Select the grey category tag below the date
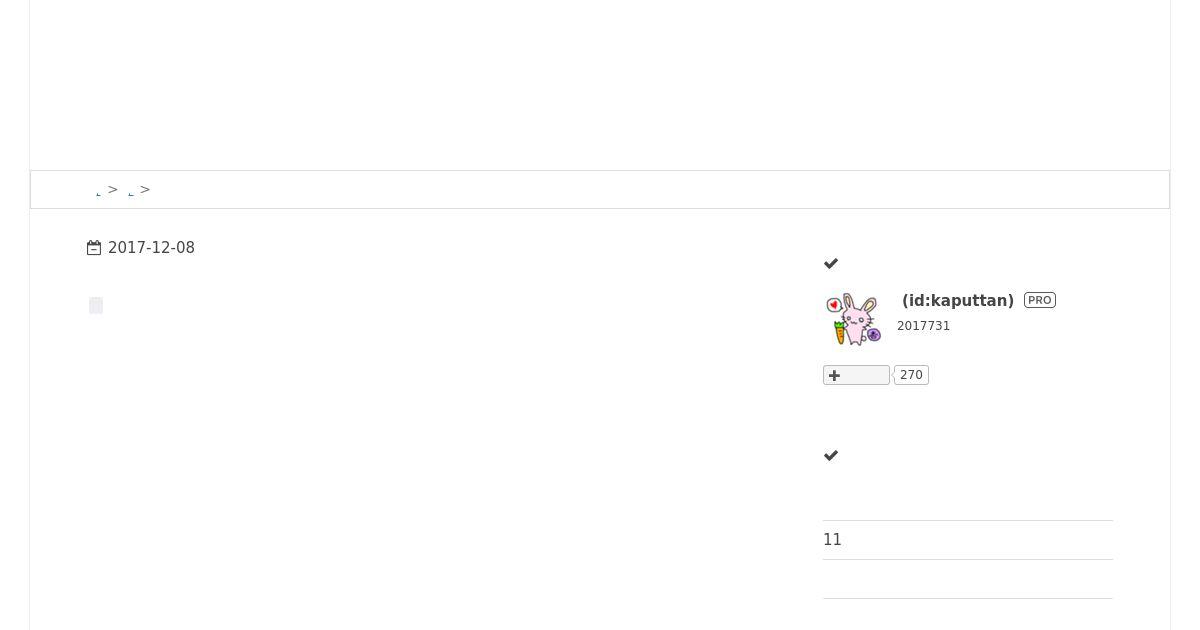 [x=96, y=305]
